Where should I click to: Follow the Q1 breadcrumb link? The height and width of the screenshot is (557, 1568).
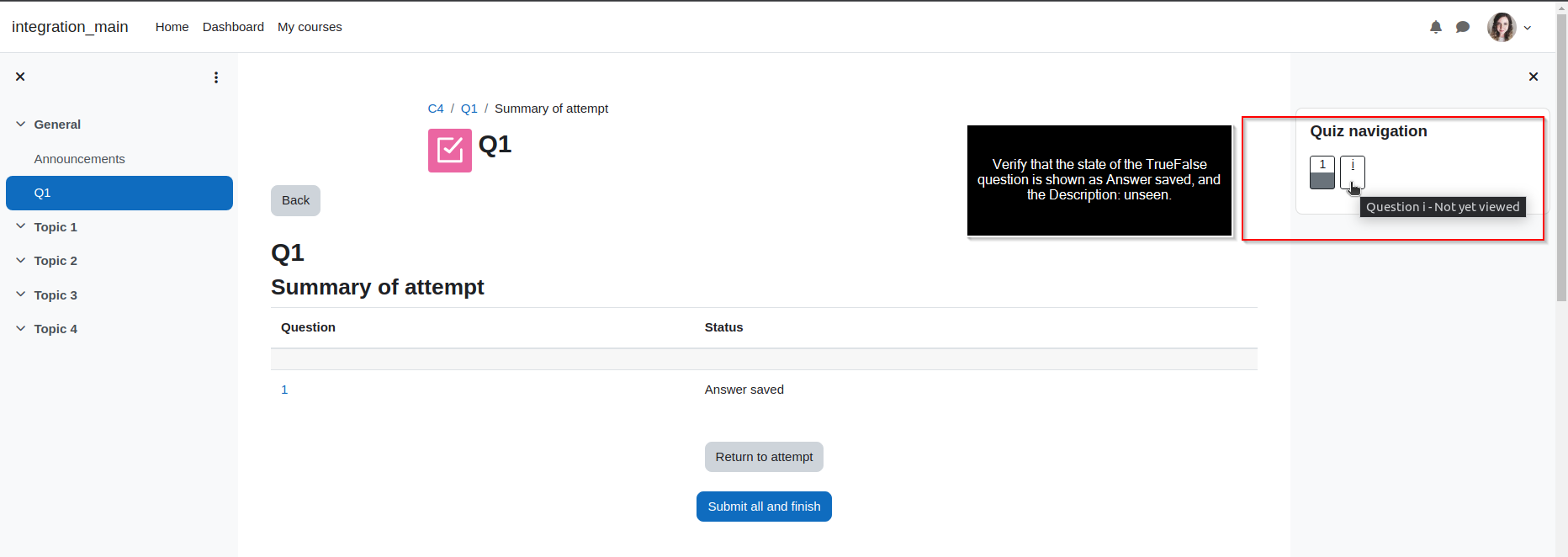click(x=469, y=109)
